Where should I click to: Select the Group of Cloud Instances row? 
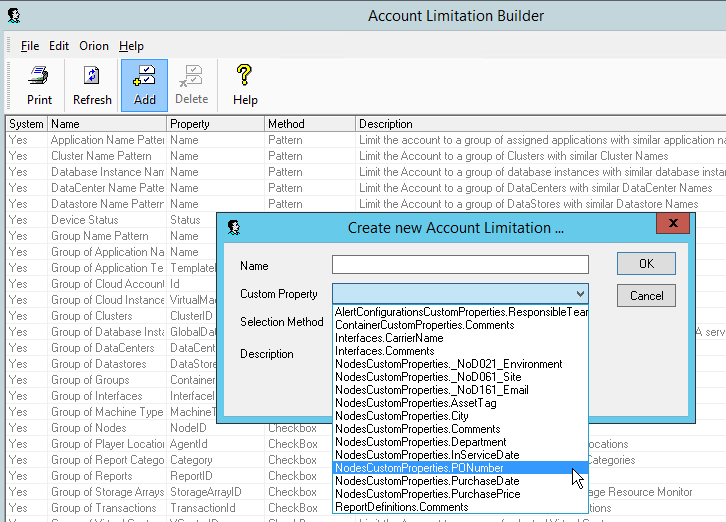[111, 300]
